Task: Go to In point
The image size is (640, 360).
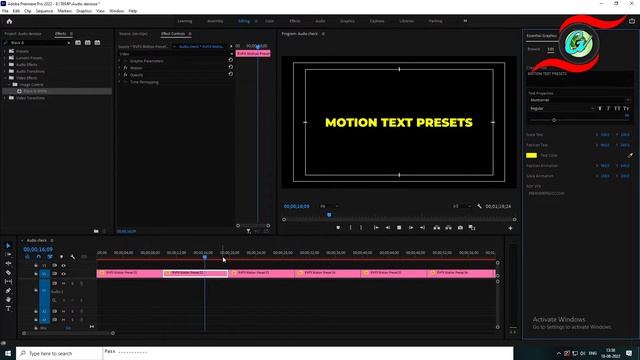Action: pos(376,228)
